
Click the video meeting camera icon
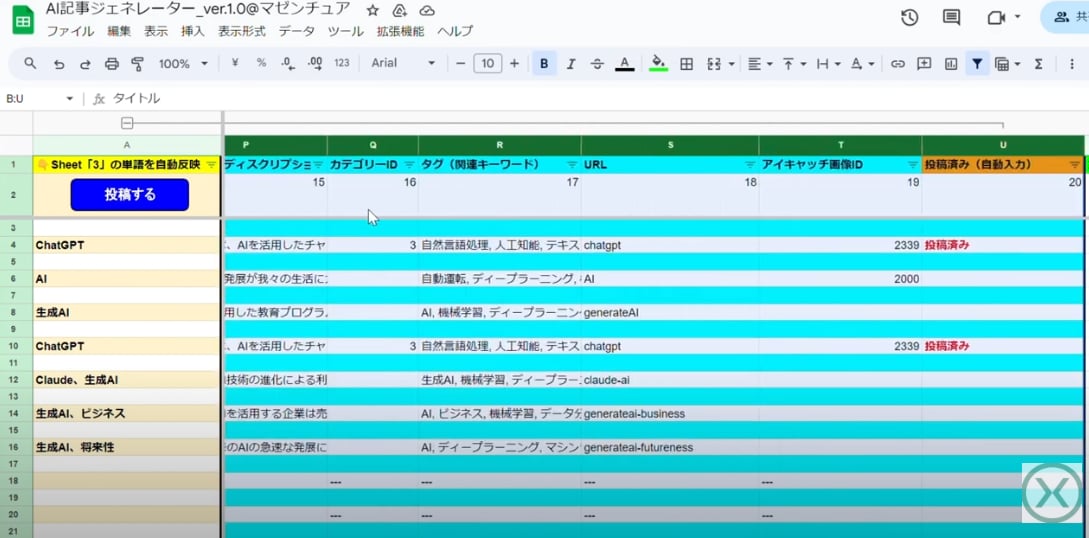click(997, 18)
